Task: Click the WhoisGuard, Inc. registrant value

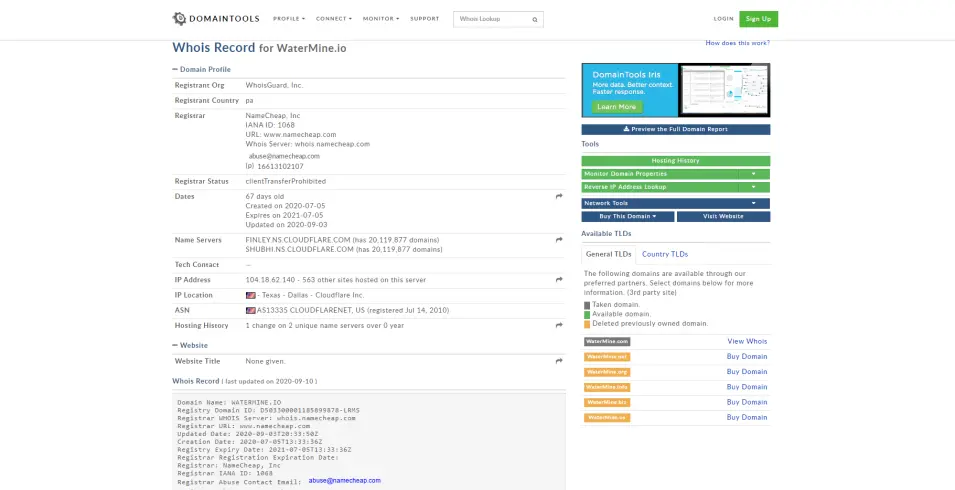Action: [x=274, y=86]
